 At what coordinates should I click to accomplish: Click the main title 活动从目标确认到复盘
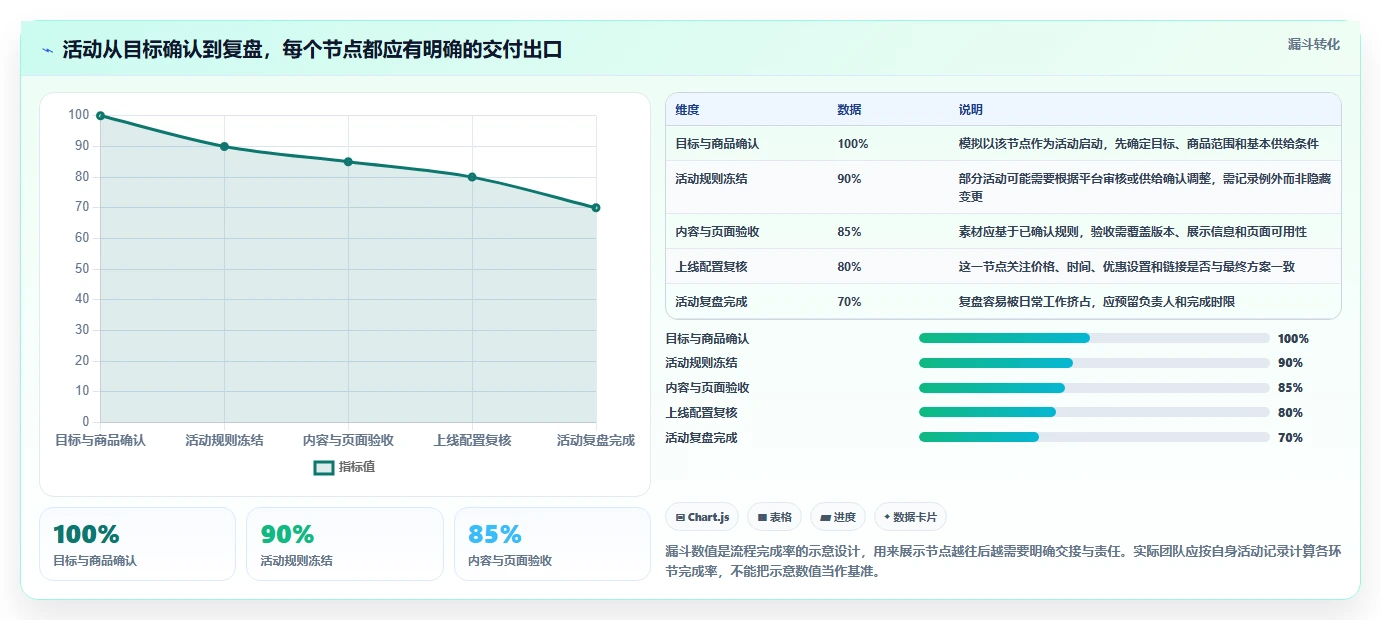tap(312, 50)
